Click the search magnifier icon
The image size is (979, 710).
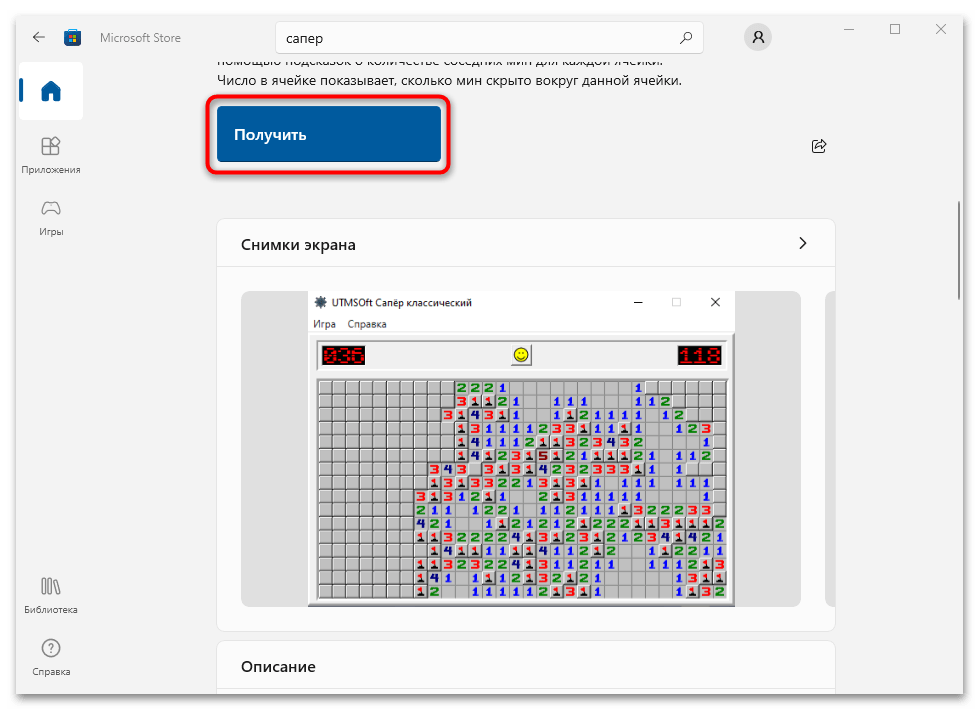click(x=686, y=38)
